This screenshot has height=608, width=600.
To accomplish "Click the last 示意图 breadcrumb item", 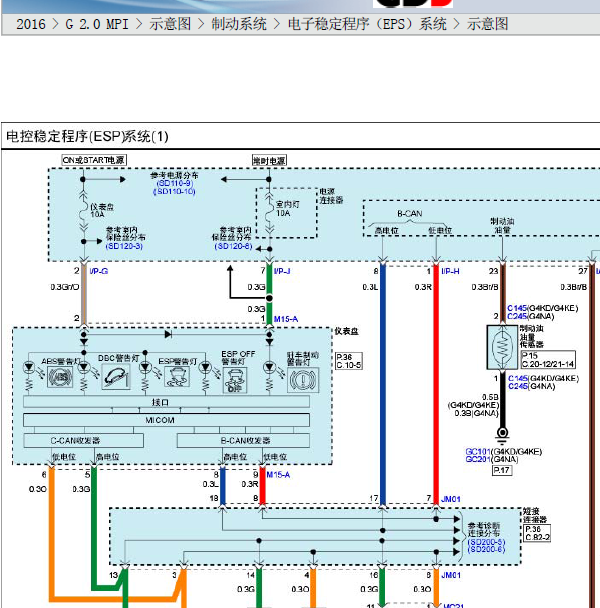I will [x=487, y=24].
